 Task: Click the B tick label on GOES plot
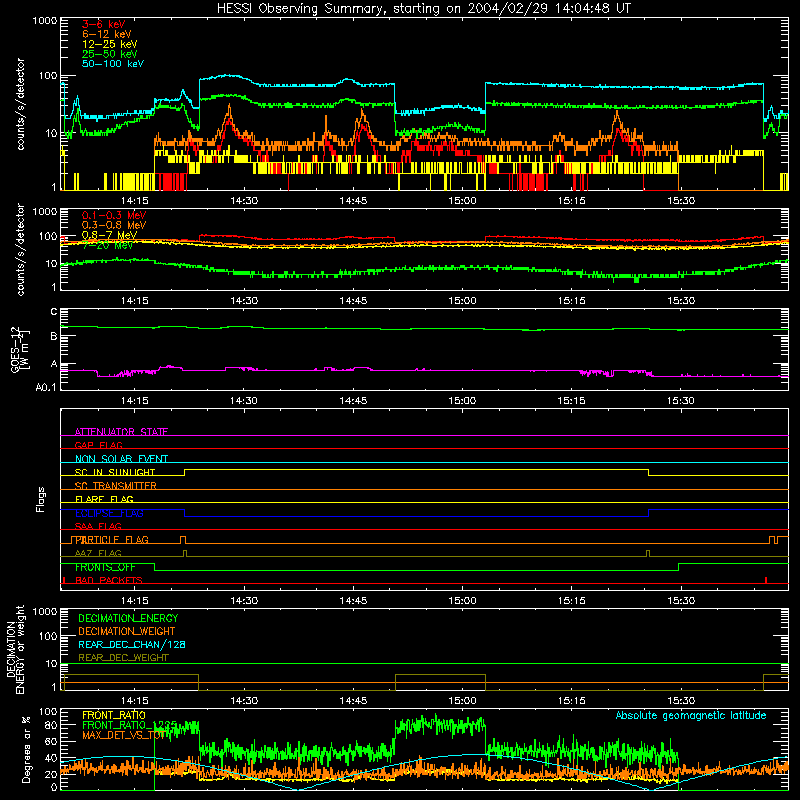(x=54, y=336)
